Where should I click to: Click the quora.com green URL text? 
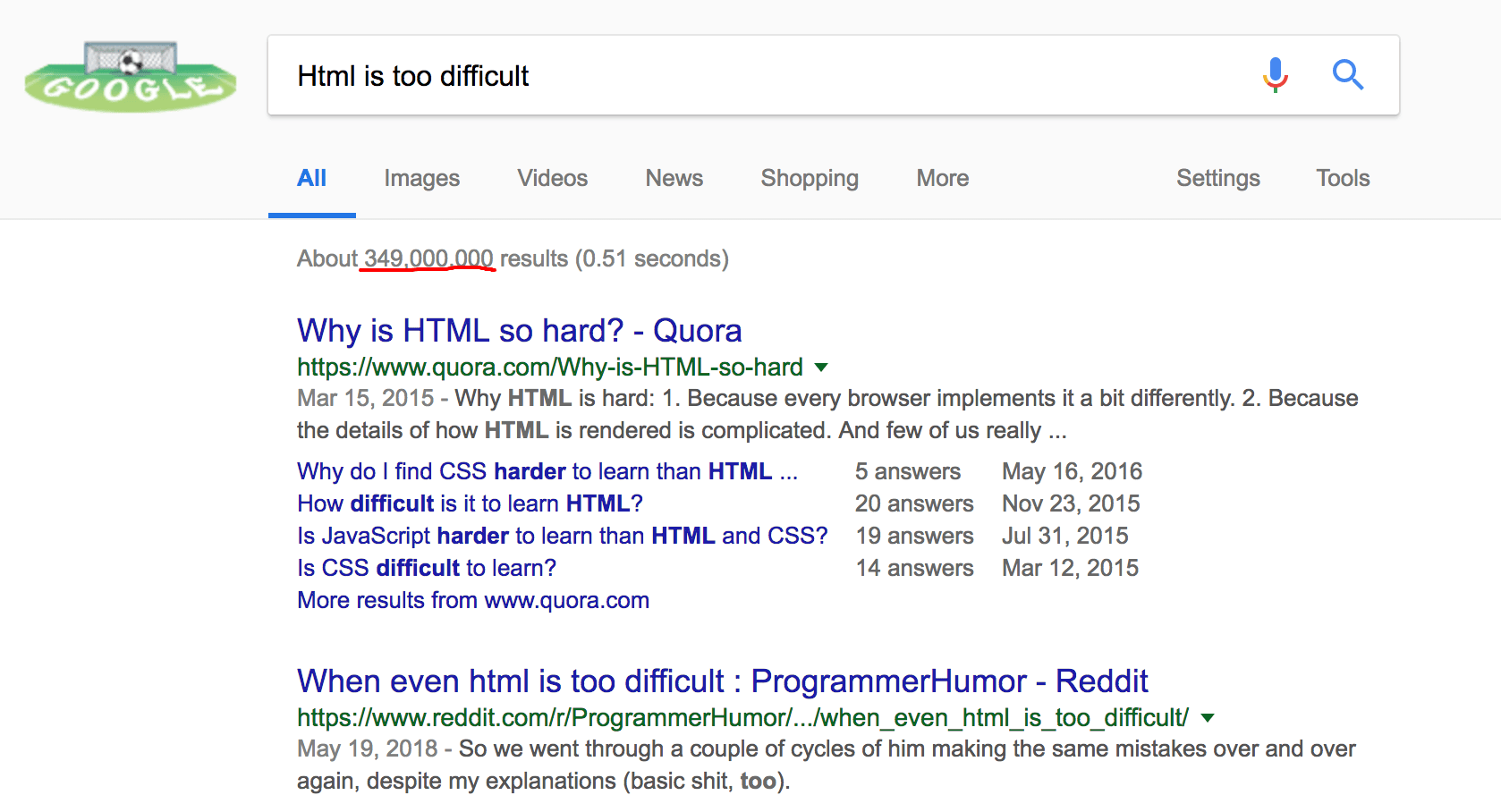(x=550, y=368)
